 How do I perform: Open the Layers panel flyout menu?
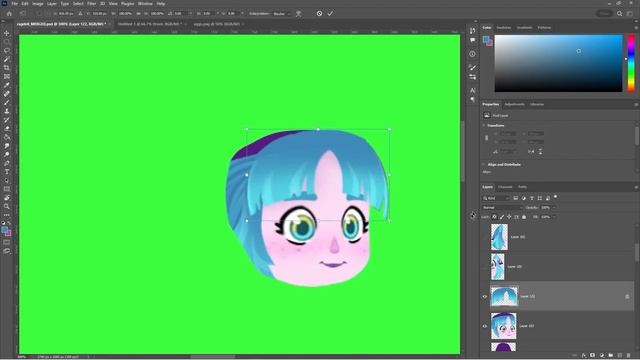pos(636,187)
